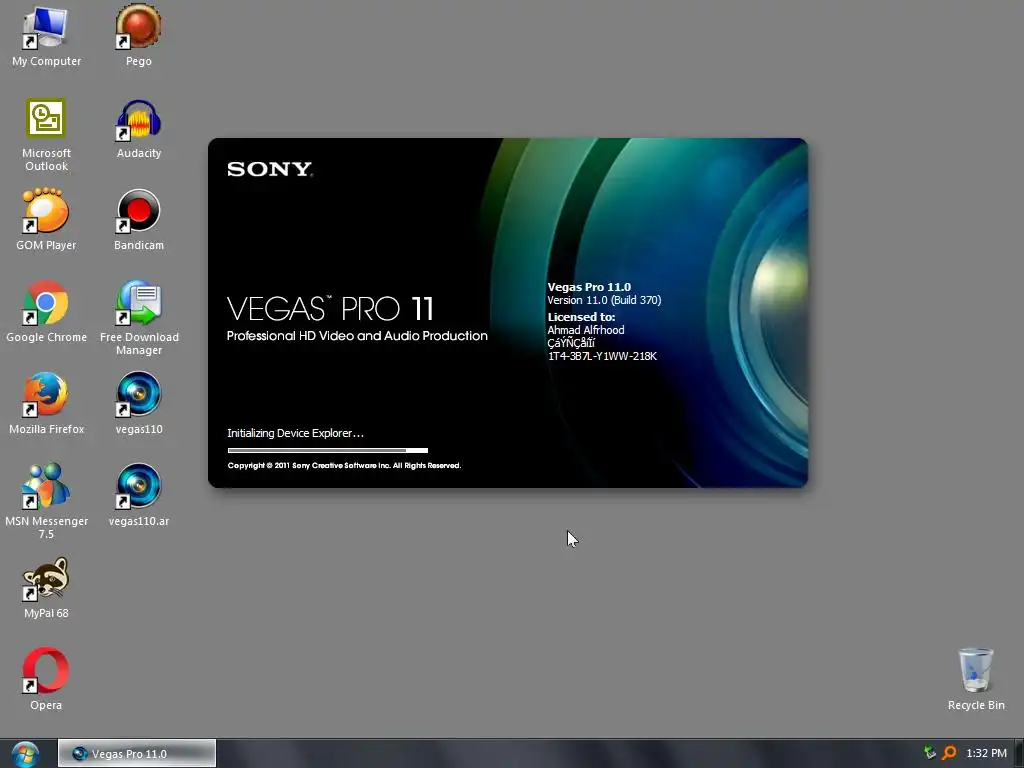Screen dimensions: 1024x768
Task: Click the Vegas Pro 11.0 taskbar button
Action: click(136, 754)
